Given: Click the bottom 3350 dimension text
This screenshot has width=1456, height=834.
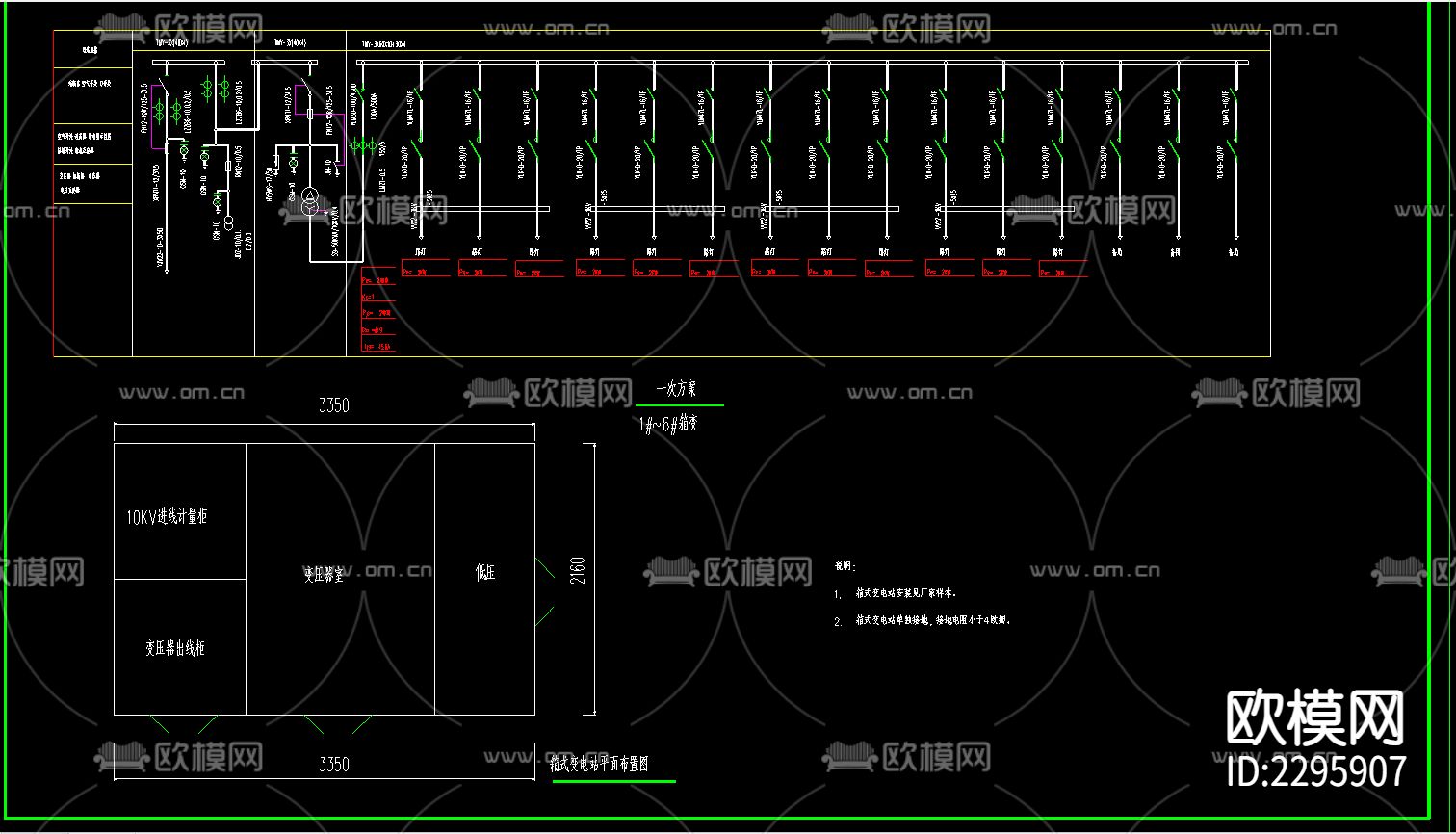Looking at the screenshot, I should [333, 765].
